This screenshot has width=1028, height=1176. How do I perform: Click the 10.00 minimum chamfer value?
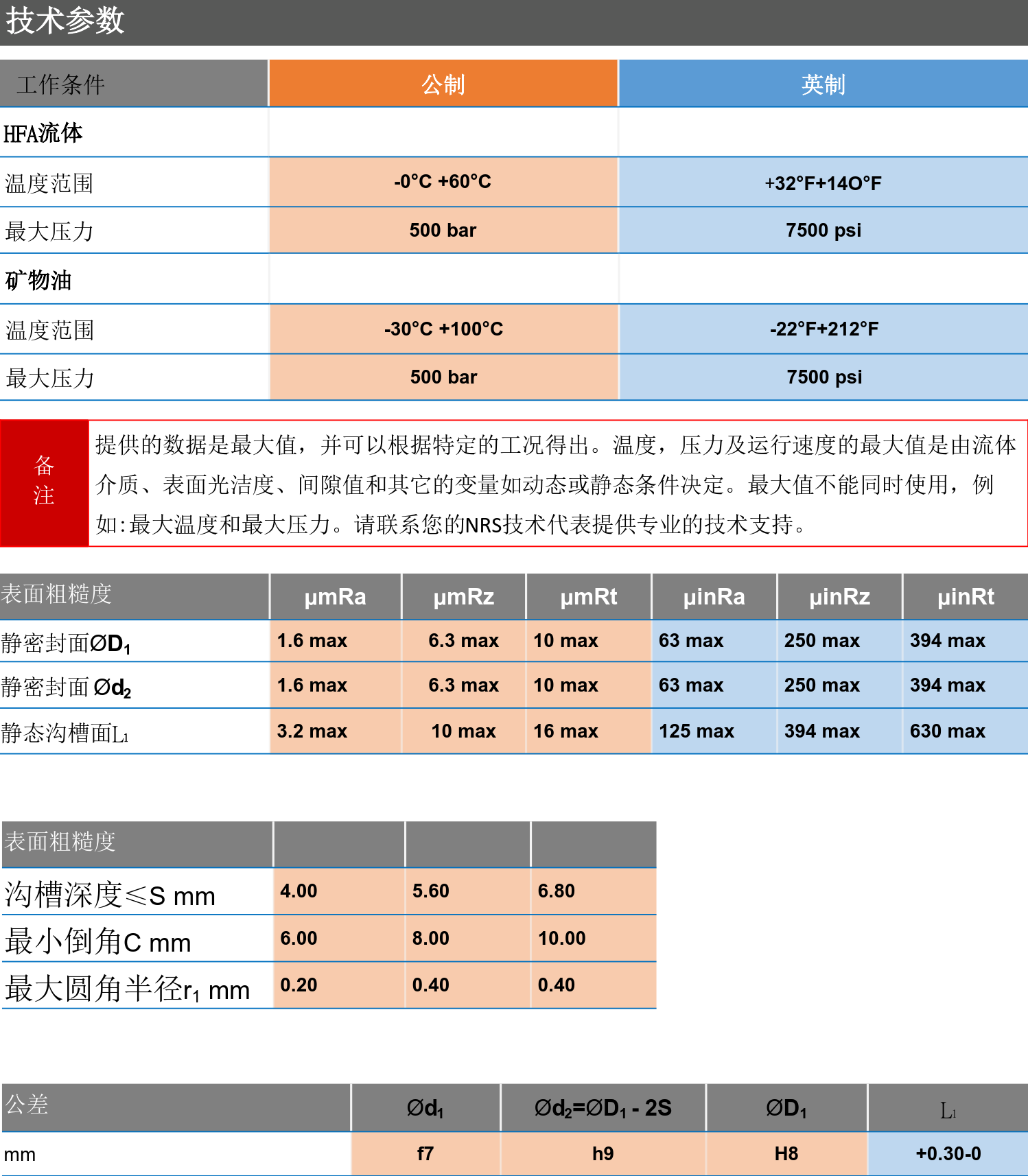pyautogui.click(x=561, y=939)
